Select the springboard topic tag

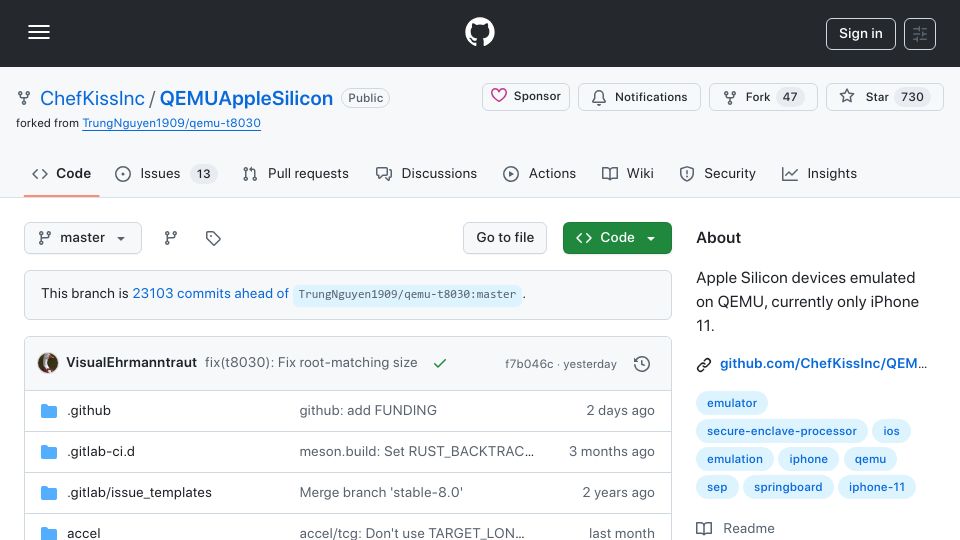(788, 487)
